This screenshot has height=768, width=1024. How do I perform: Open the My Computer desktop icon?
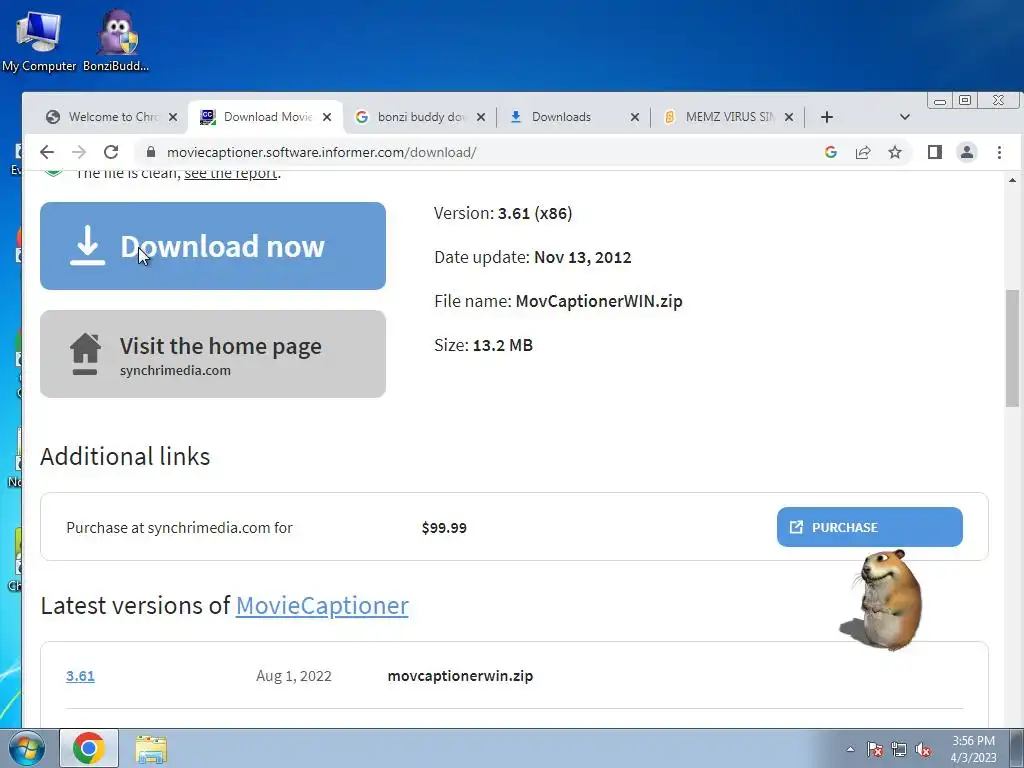tap(39, 40)
